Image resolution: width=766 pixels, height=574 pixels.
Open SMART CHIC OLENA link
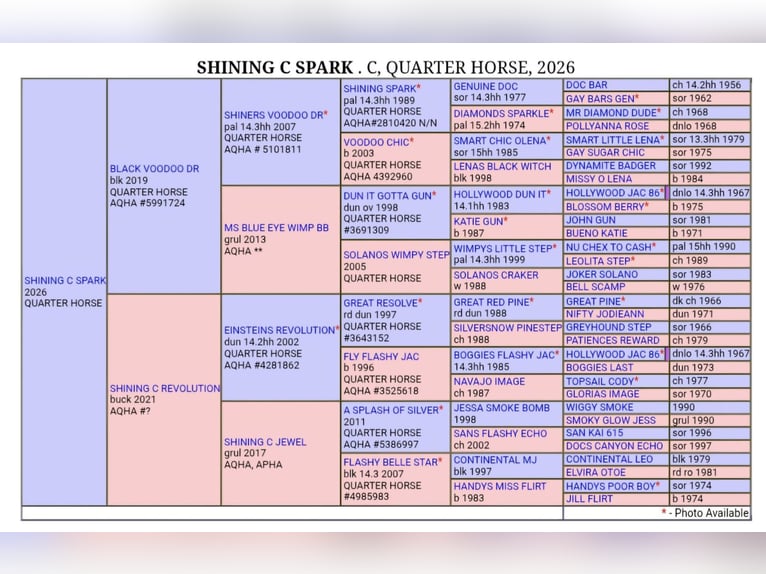click(x=499, y=141)
